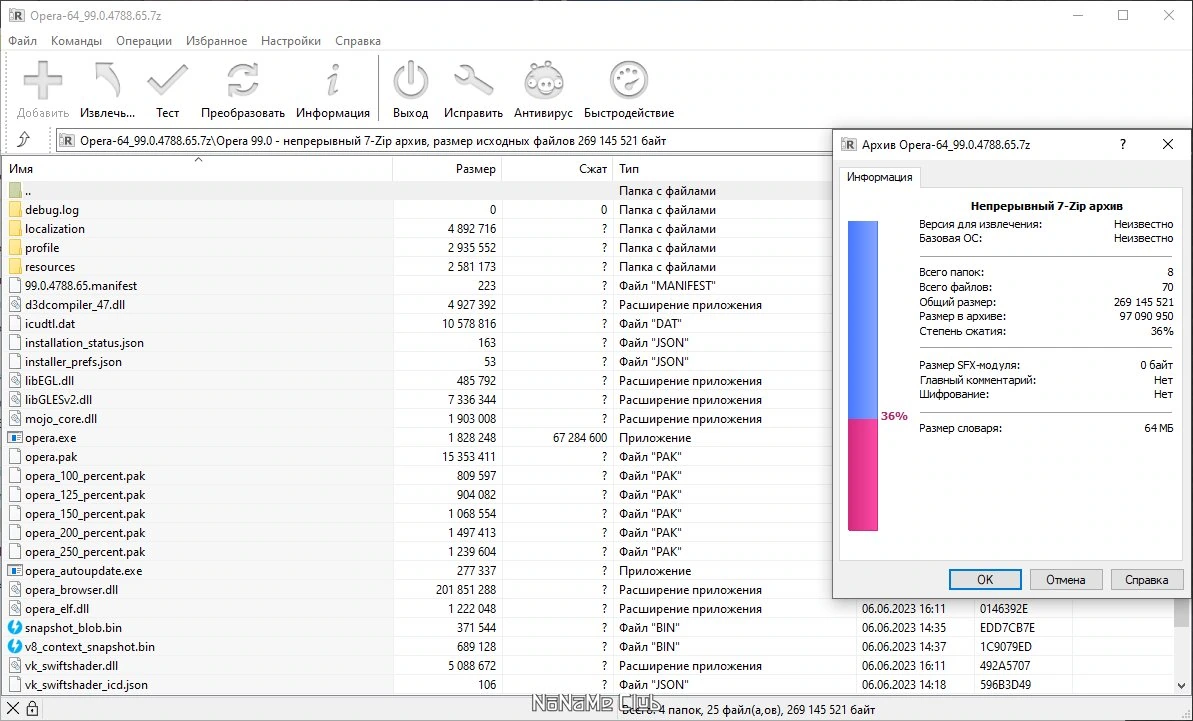1193x721 pixels.
Task: Click the 67 284 600 packed size cell
Action: point(580,438)
